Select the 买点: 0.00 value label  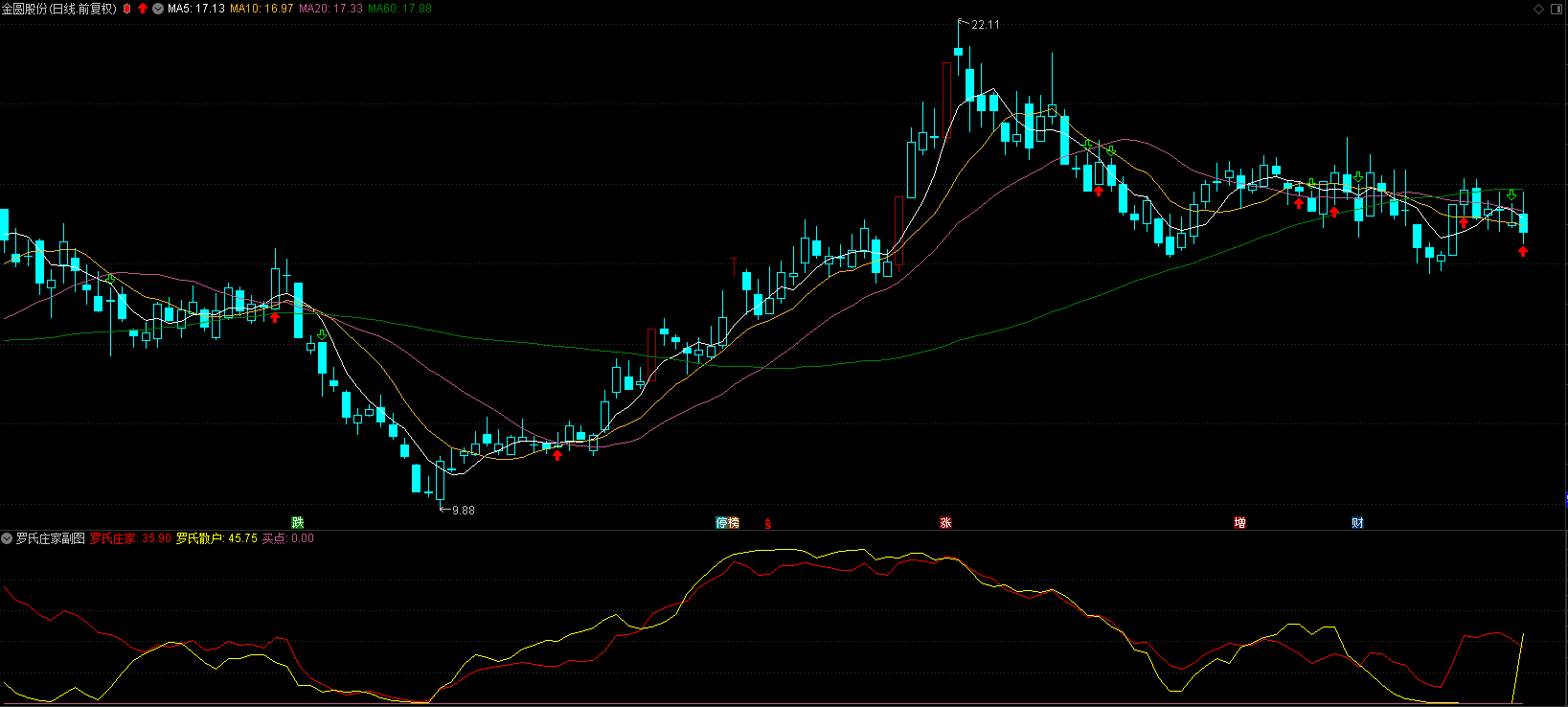click(x=288, y=538)
